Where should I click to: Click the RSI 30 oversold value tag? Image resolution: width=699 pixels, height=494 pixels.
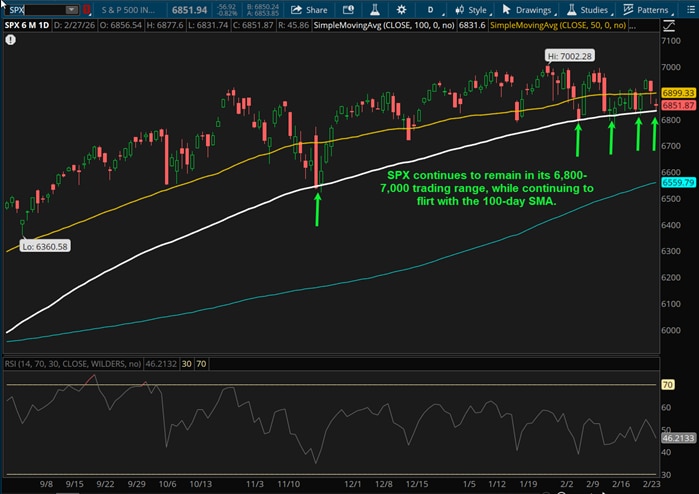pyautogui.click(x=186, y=364)
